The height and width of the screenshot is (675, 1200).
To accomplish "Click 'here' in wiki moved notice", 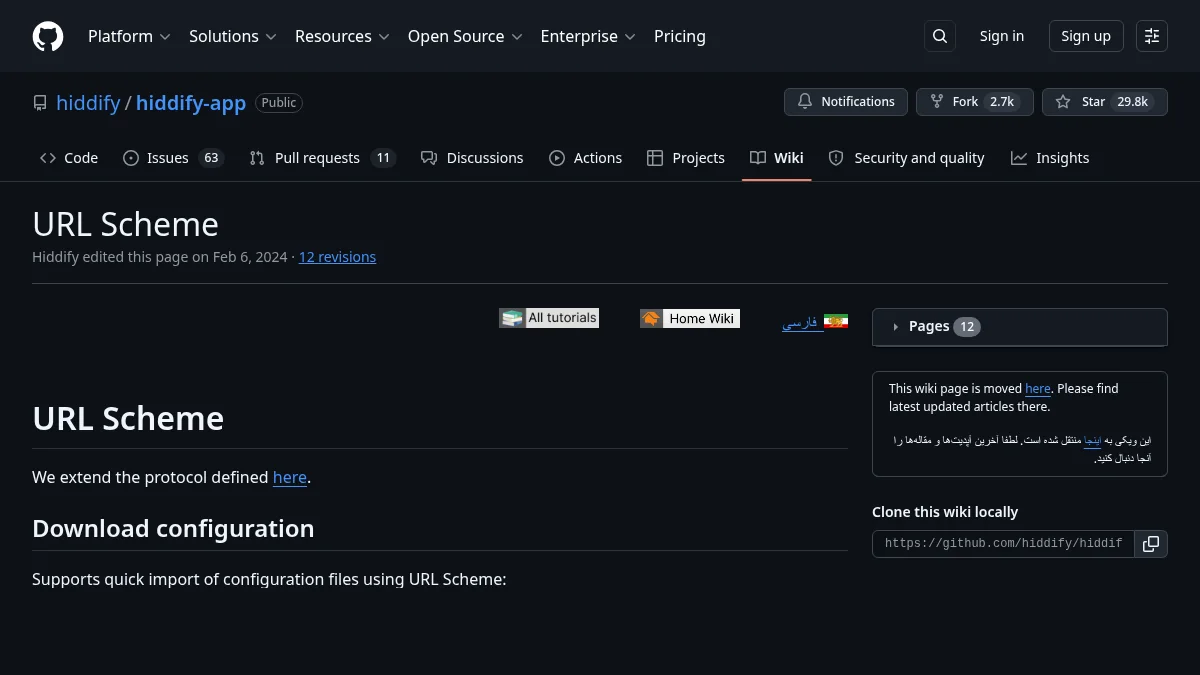I will click(x=1038, y=389).
